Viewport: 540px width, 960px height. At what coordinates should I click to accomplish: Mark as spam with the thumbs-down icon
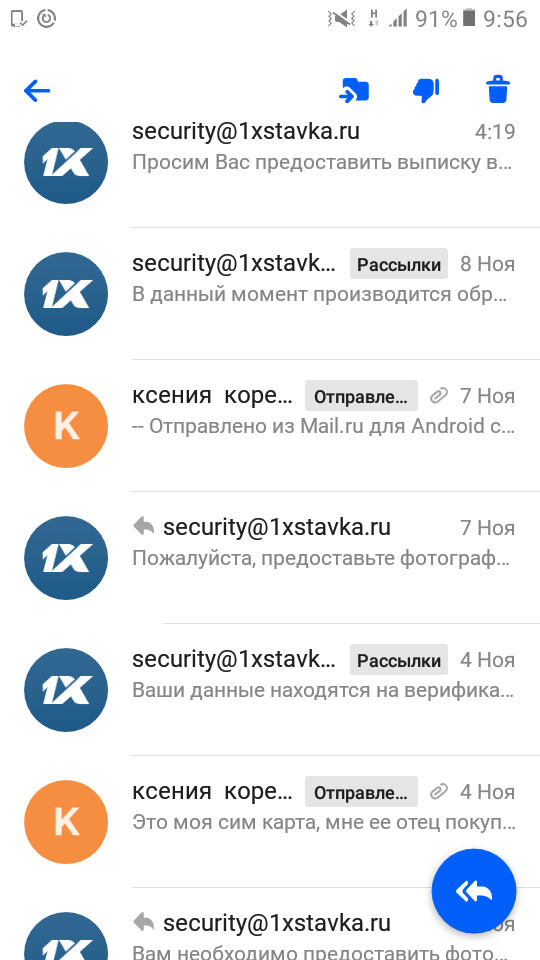[426, 91]
